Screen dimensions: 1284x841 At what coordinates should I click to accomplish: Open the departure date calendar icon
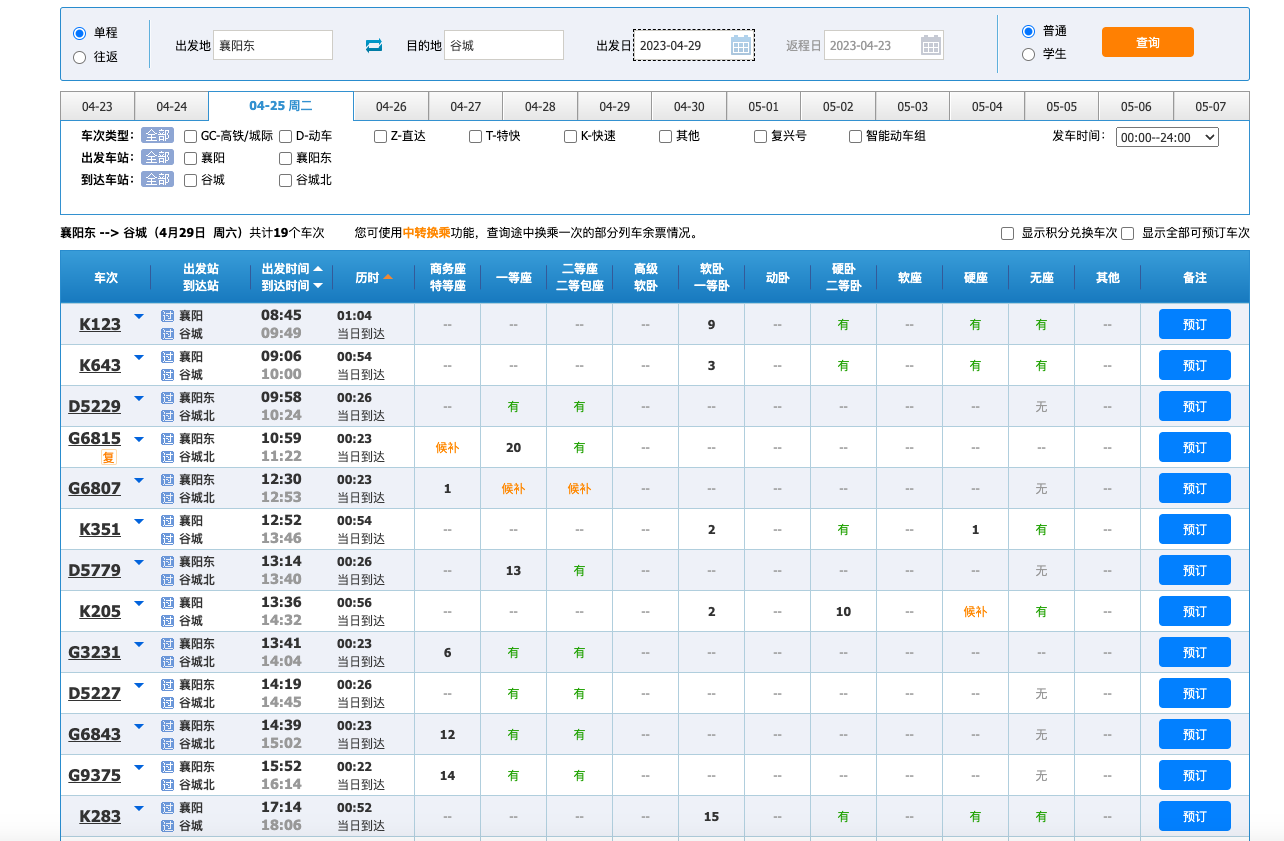point(740,45)
